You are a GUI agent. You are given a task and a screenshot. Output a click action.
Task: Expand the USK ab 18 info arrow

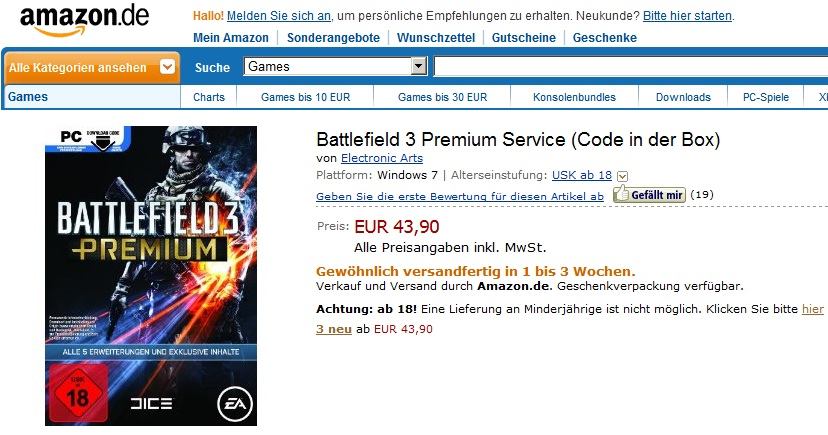point(623,176)
